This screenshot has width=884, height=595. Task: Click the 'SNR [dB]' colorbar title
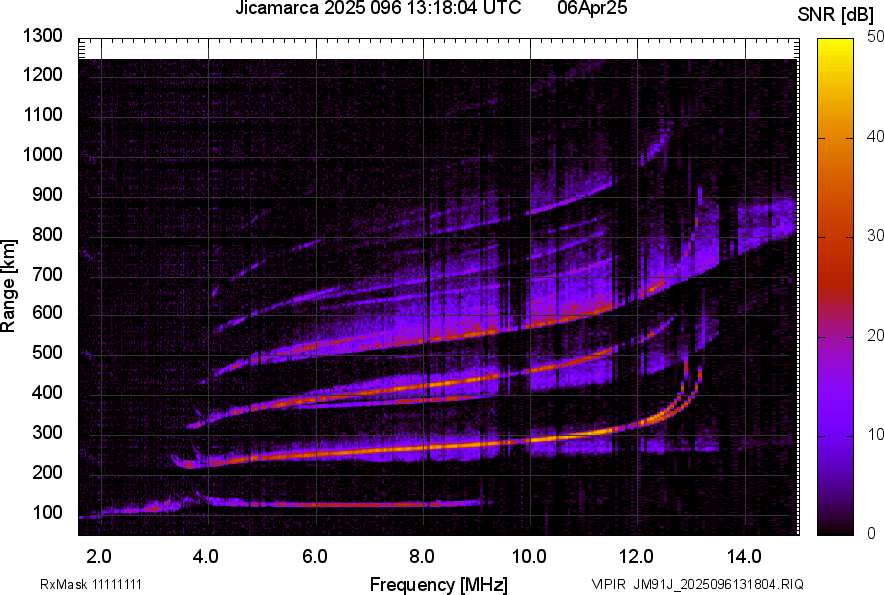pos(836,15)
